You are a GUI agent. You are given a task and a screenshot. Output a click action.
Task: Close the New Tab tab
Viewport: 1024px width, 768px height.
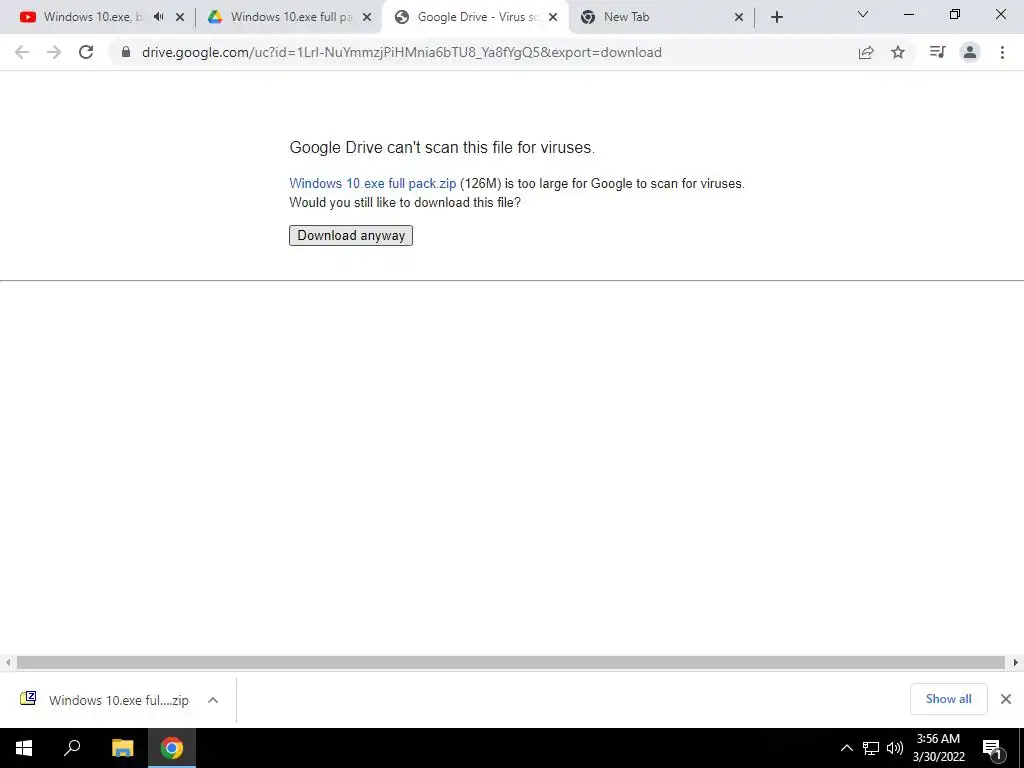[739, 17]
